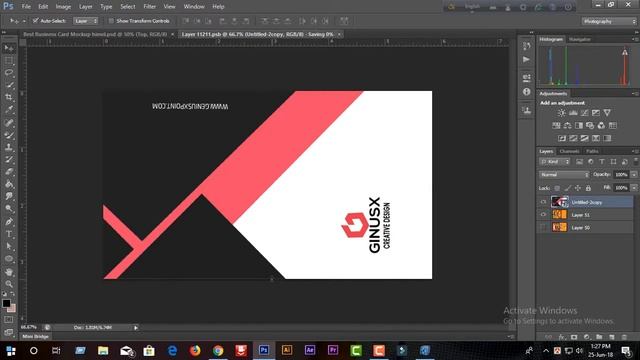Click the background color swatch
Viewport: 640px width, 360px height.
coord(12,308)
